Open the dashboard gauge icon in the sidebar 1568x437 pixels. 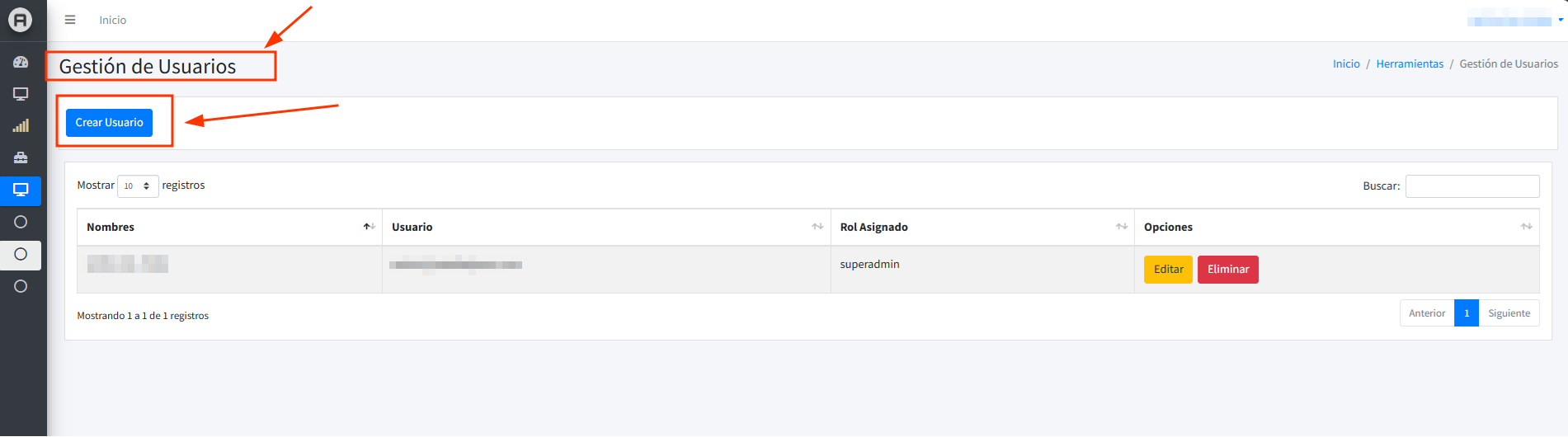(x=21, y=63)
